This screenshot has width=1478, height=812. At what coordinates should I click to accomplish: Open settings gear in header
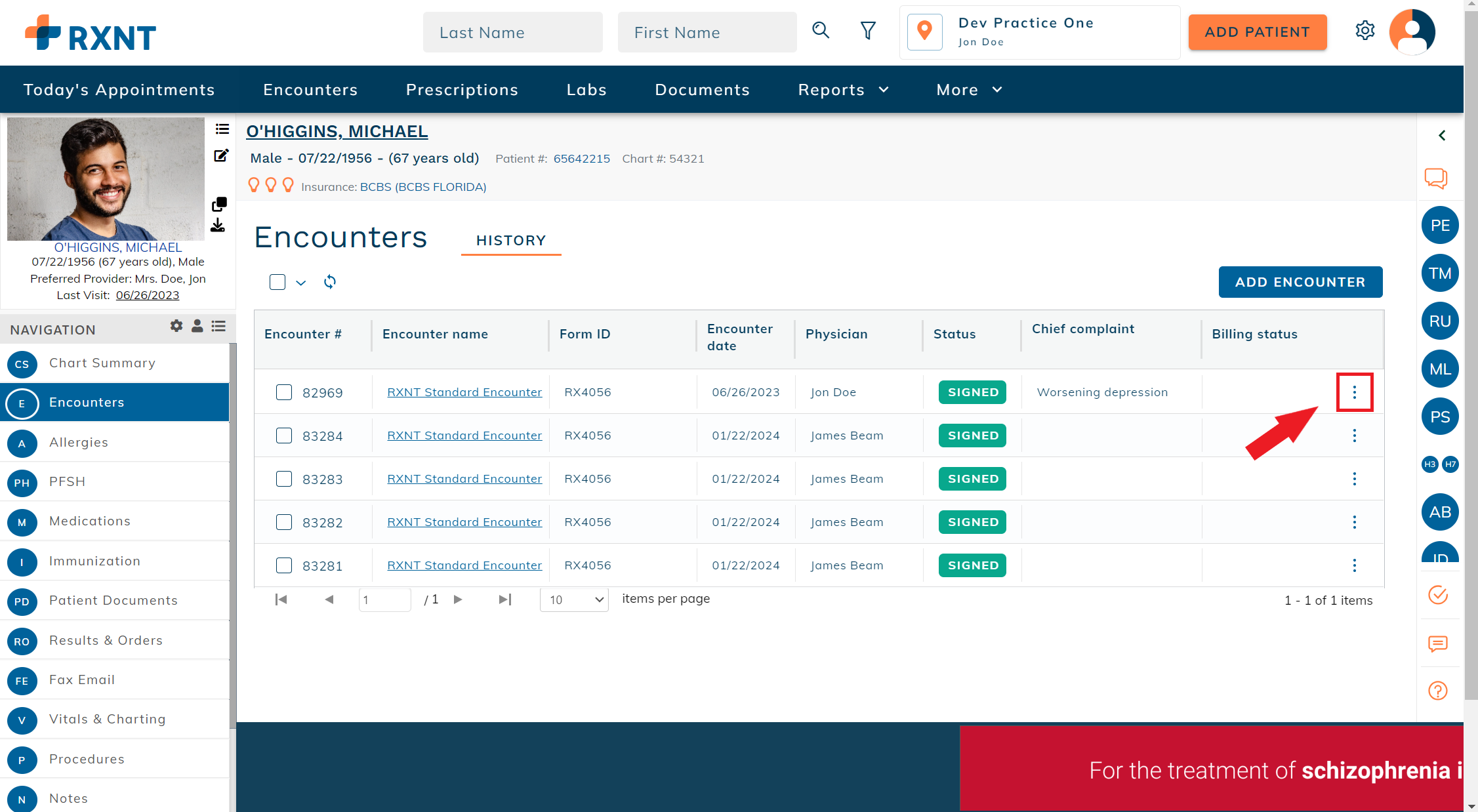pyautogui.click(x=1365, y=31)
